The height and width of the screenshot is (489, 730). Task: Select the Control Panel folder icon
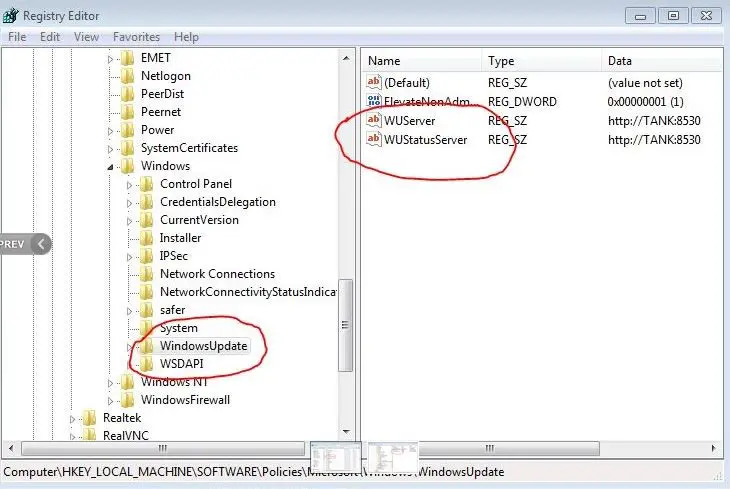tap(147, 184)
